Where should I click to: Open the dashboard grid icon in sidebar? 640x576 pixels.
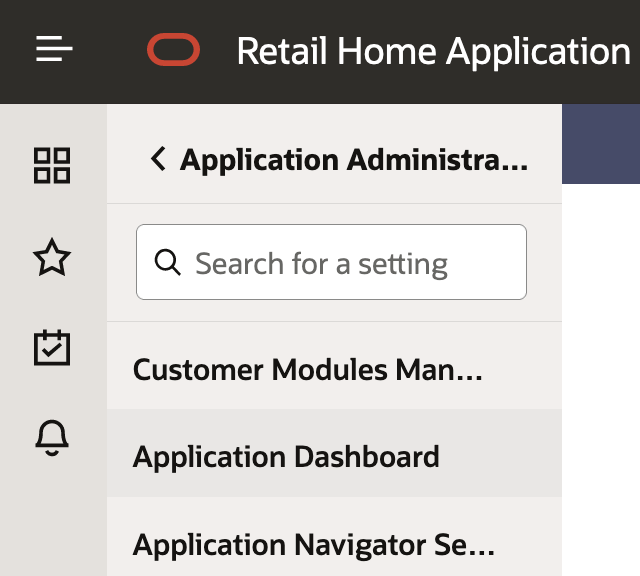tap(52, 165)
